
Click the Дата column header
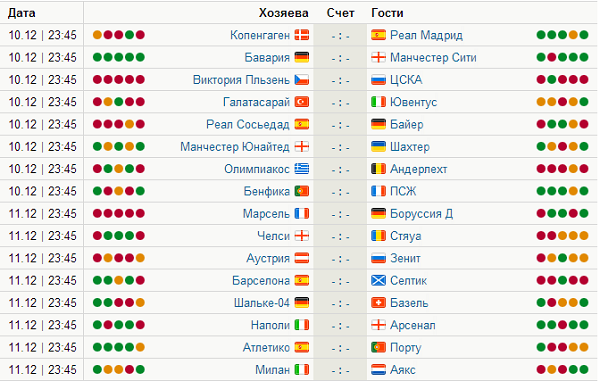coord(22,13)
